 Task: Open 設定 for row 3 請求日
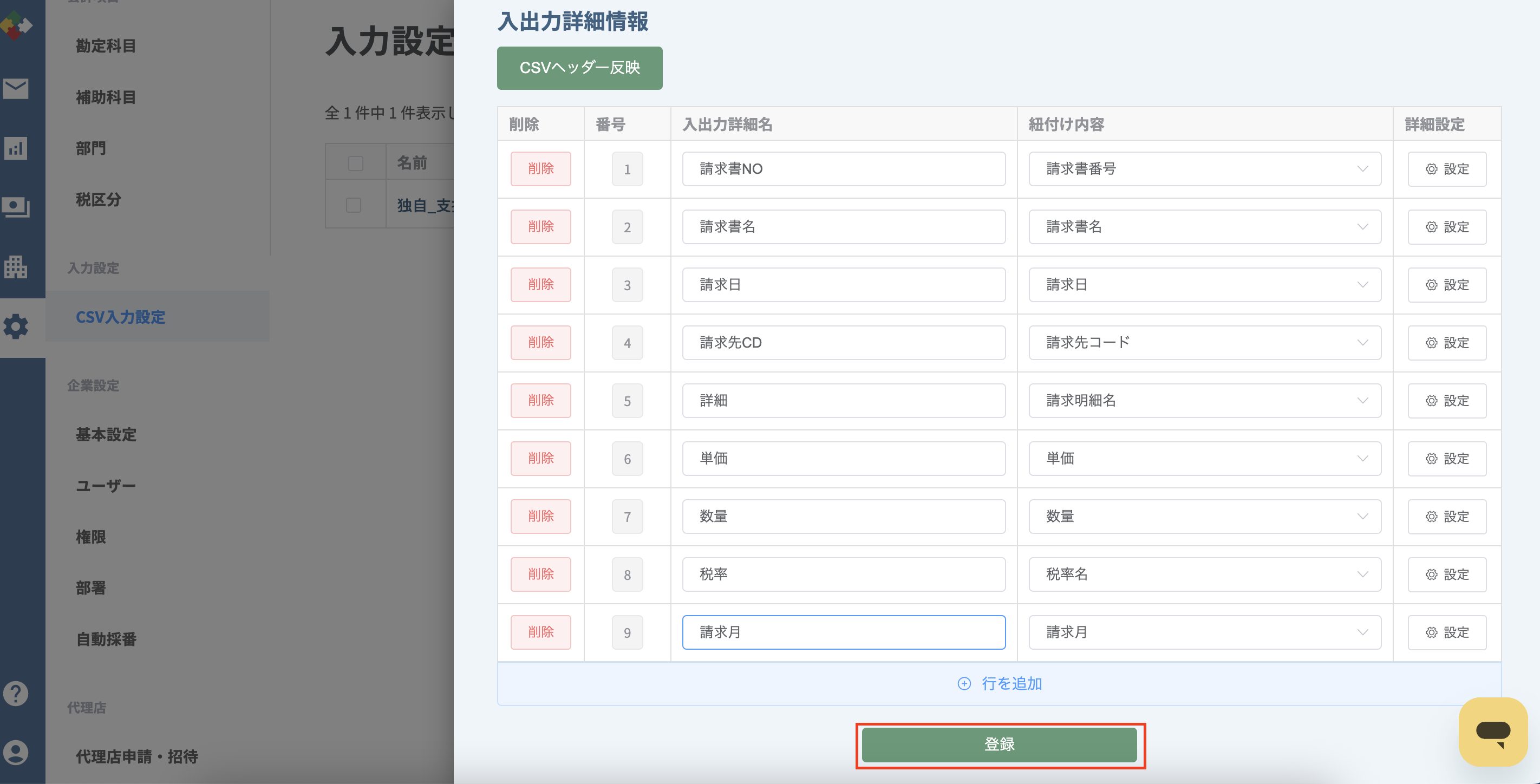point(1447,285)
